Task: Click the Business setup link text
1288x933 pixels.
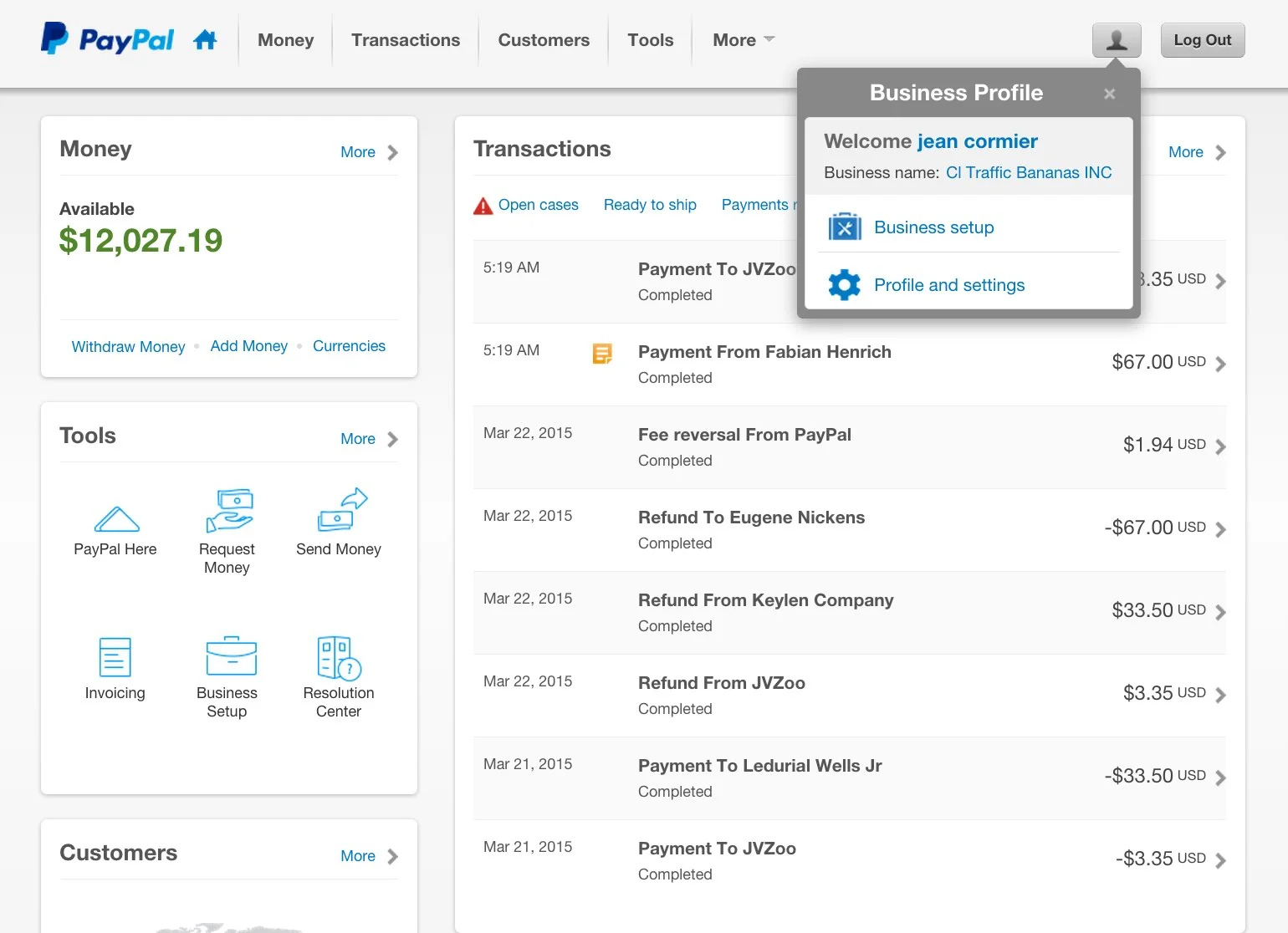Action: click(x=933, y=227)
